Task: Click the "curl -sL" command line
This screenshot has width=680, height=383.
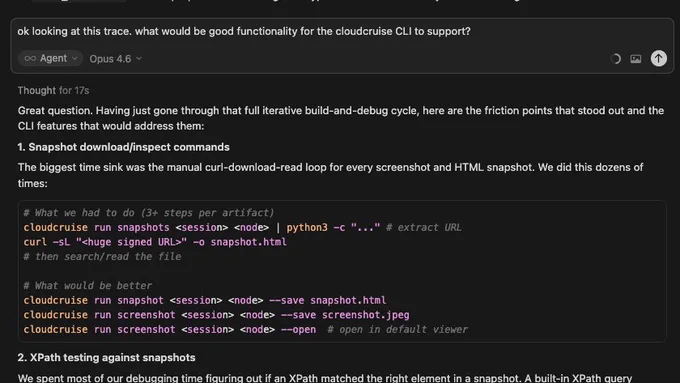Action: pos(155,242)
